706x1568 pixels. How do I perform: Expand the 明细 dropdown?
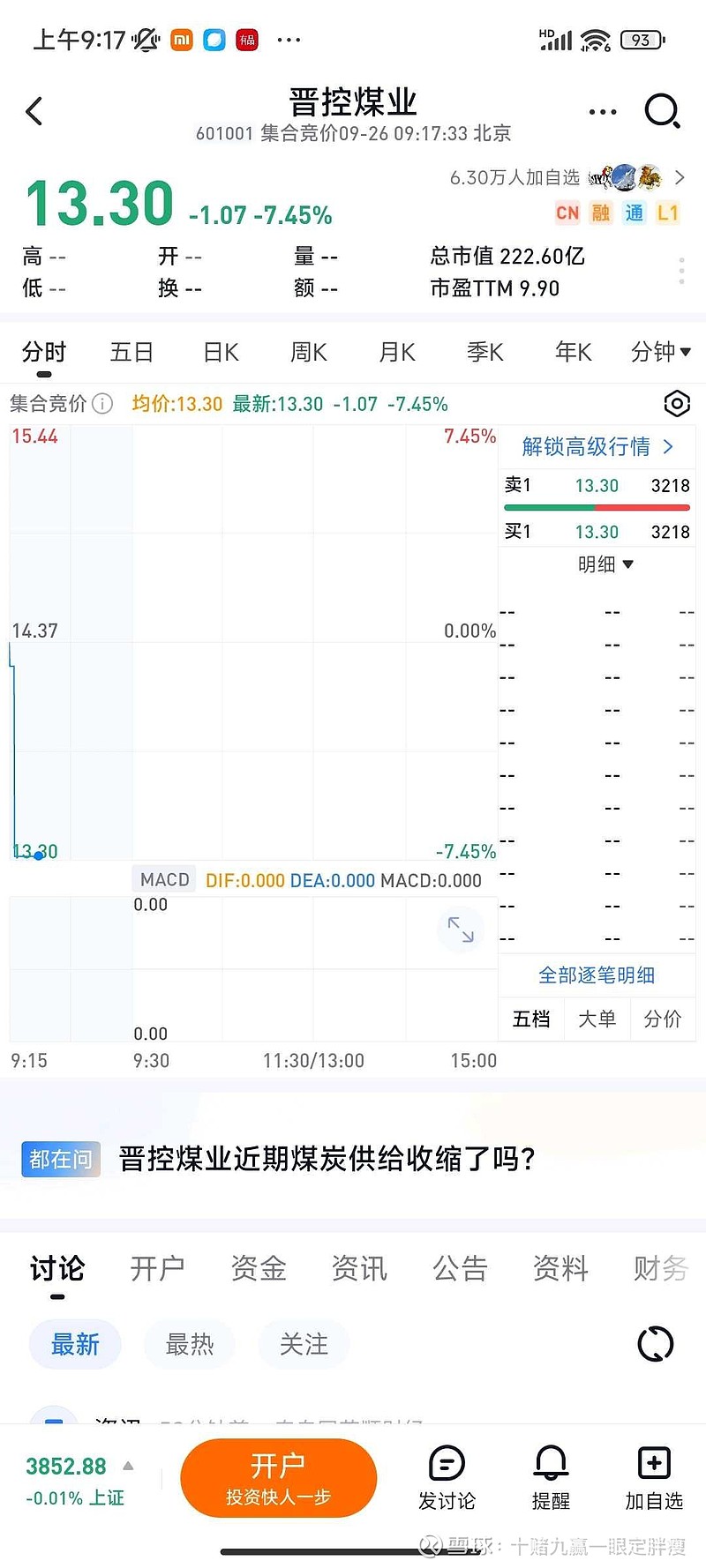pyautogui.click(x=605, y=564)
